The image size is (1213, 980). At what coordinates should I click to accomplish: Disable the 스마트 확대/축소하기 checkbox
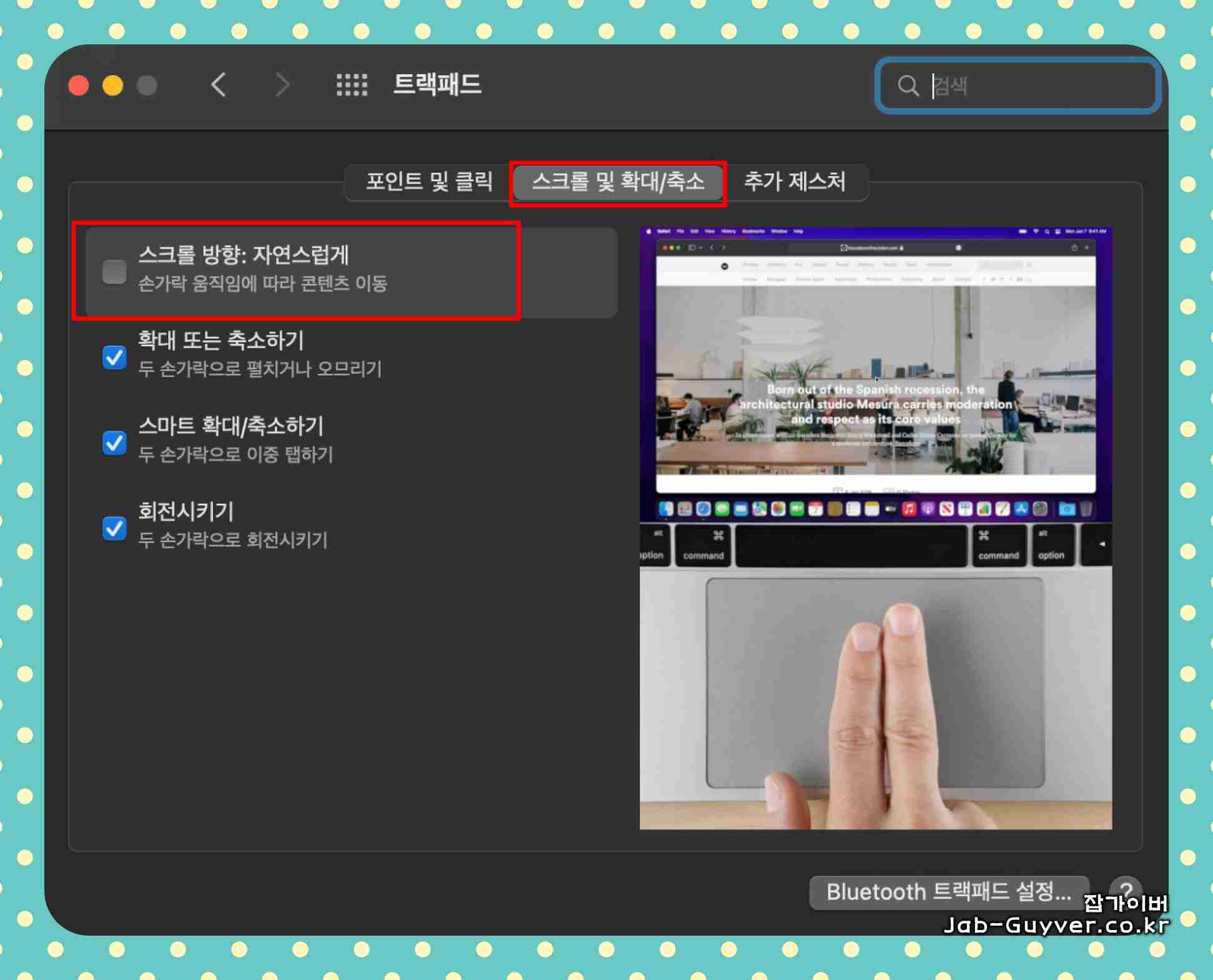tap(114, 443)
